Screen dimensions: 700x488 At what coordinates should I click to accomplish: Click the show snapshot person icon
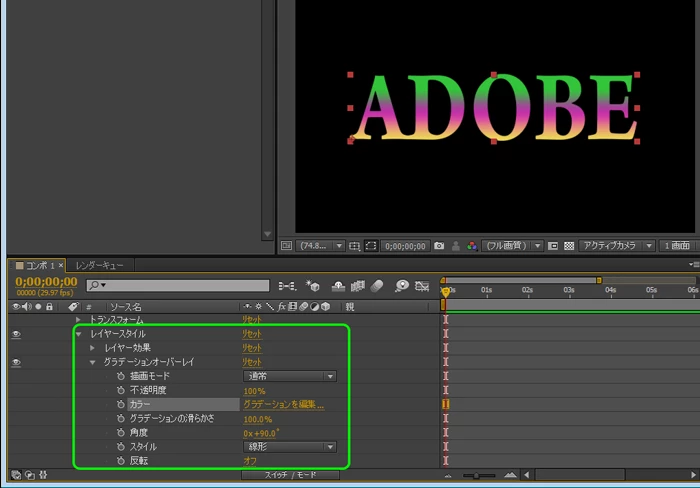click(x=456, y=246)
